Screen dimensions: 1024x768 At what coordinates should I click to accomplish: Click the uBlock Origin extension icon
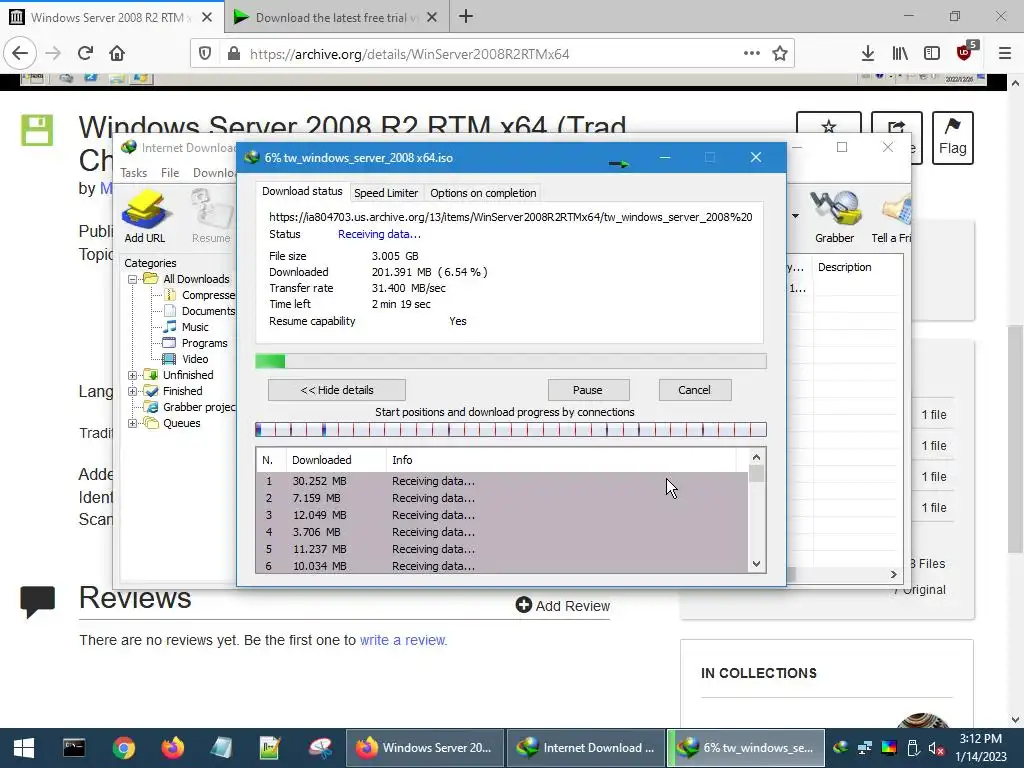click(x=965, y=52)
